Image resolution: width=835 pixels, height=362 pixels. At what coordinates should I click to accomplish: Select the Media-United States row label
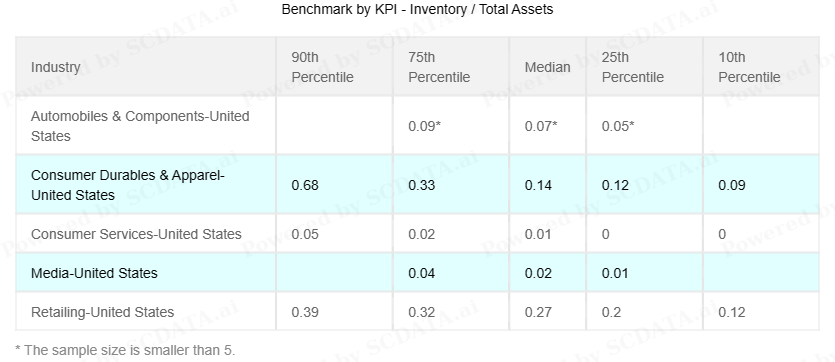(x=94, y=273)
